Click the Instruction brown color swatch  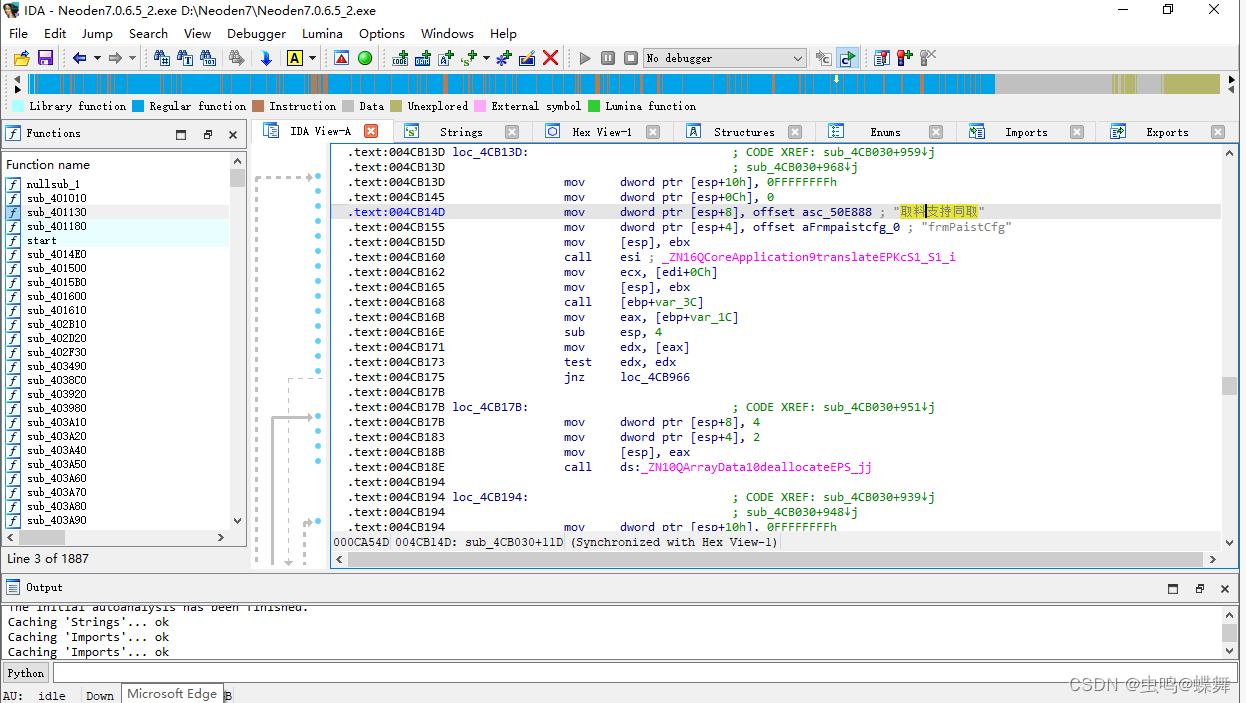(x=258, y=106)
